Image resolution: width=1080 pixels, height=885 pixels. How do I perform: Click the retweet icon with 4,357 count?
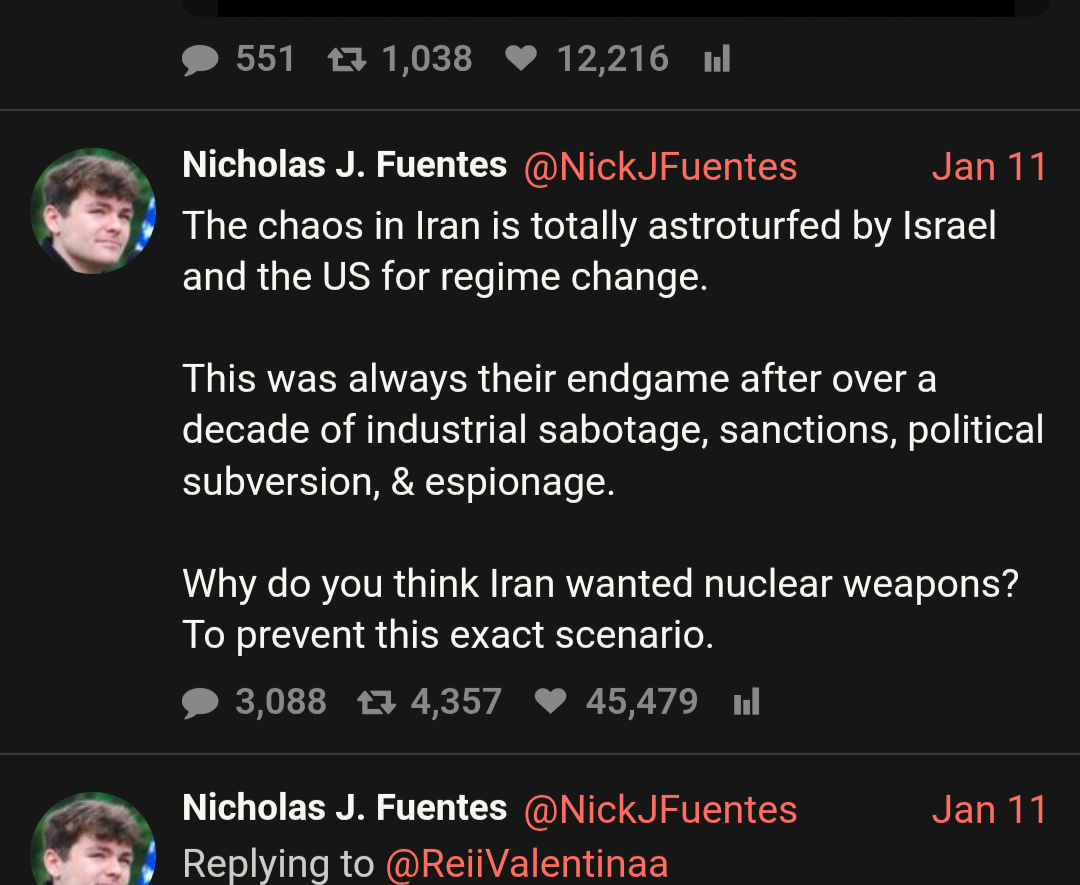(x=376, y=703)
